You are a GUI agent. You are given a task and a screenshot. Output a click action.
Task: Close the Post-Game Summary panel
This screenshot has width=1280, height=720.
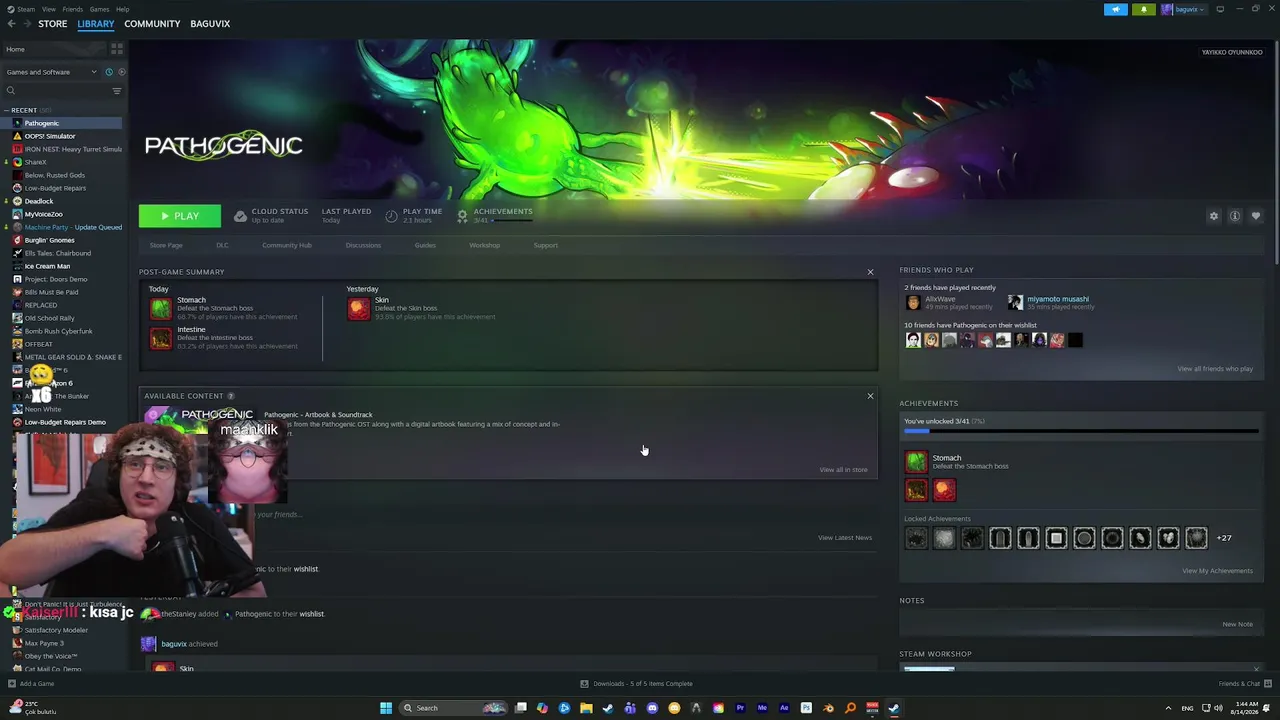pos(870,272)
